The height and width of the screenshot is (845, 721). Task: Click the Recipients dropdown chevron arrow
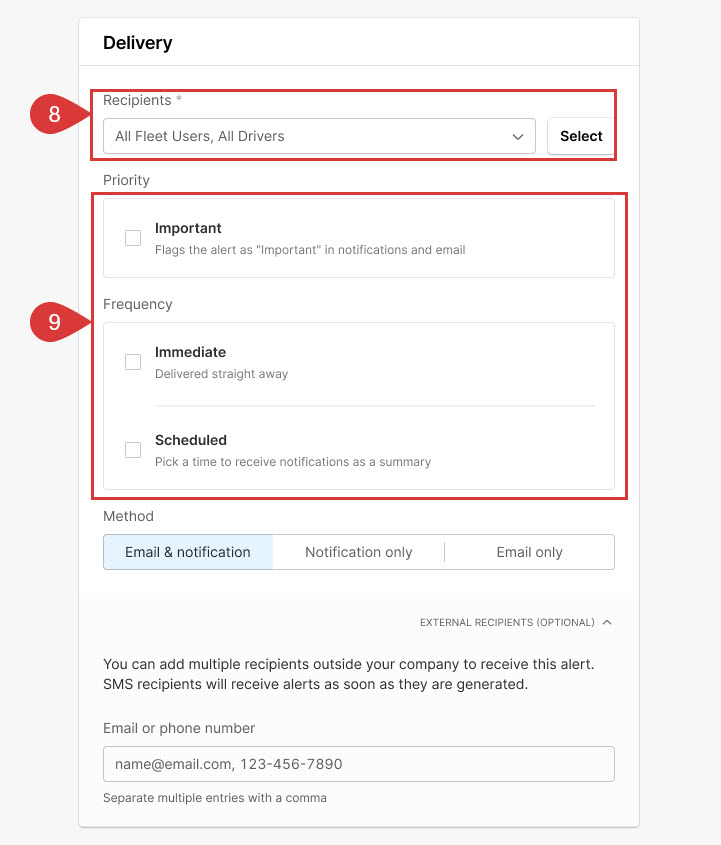click(518, 137)
